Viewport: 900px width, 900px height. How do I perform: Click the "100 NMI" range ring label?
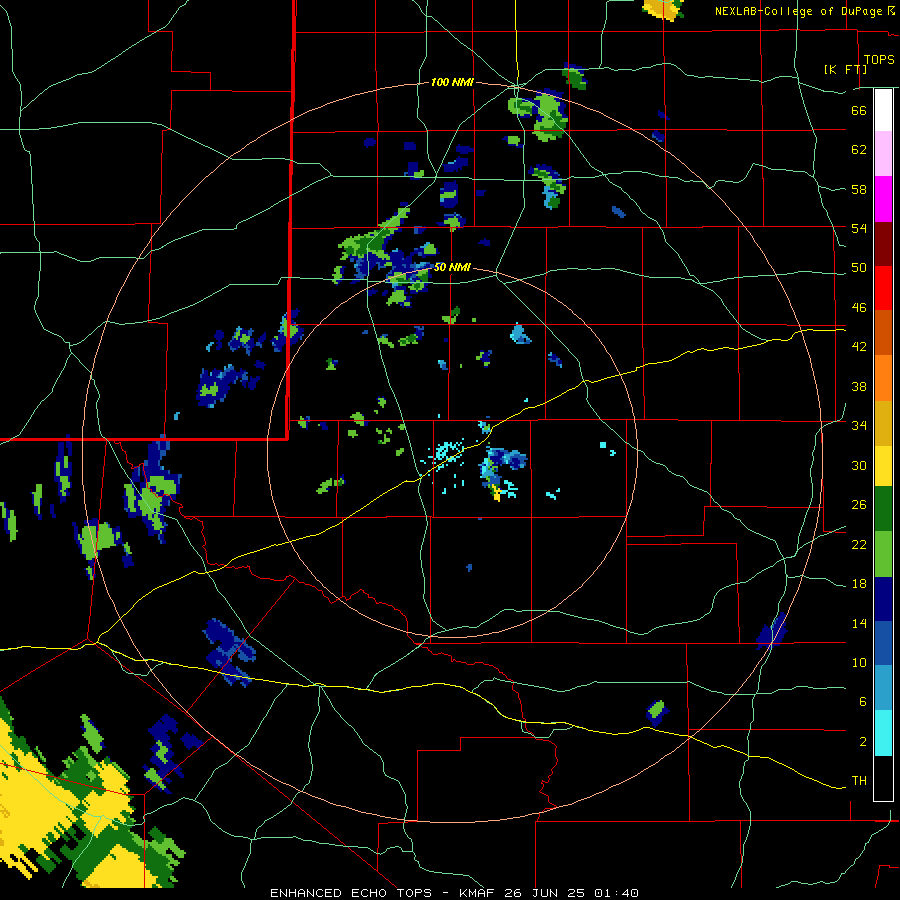(x=452, y=83)
